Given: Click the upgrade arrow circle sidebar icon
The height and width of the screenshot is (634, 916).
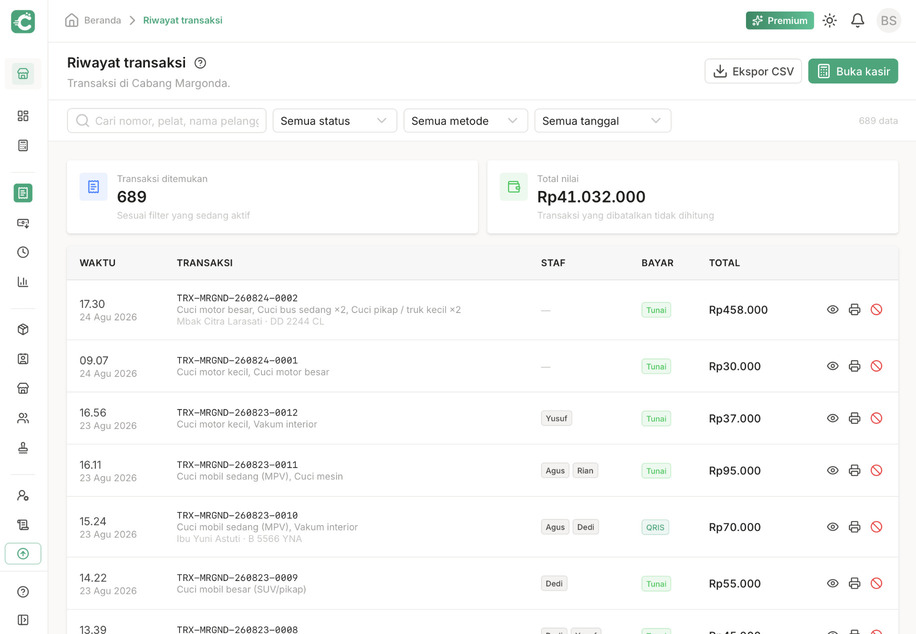Looking at the screenshot, I should pyautogui.click(x=23, y=553).
